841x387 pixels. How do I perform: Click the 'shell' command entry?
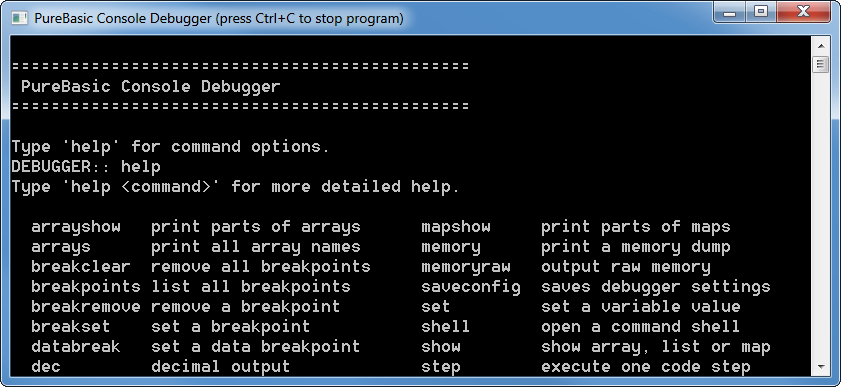click(446, 326)
